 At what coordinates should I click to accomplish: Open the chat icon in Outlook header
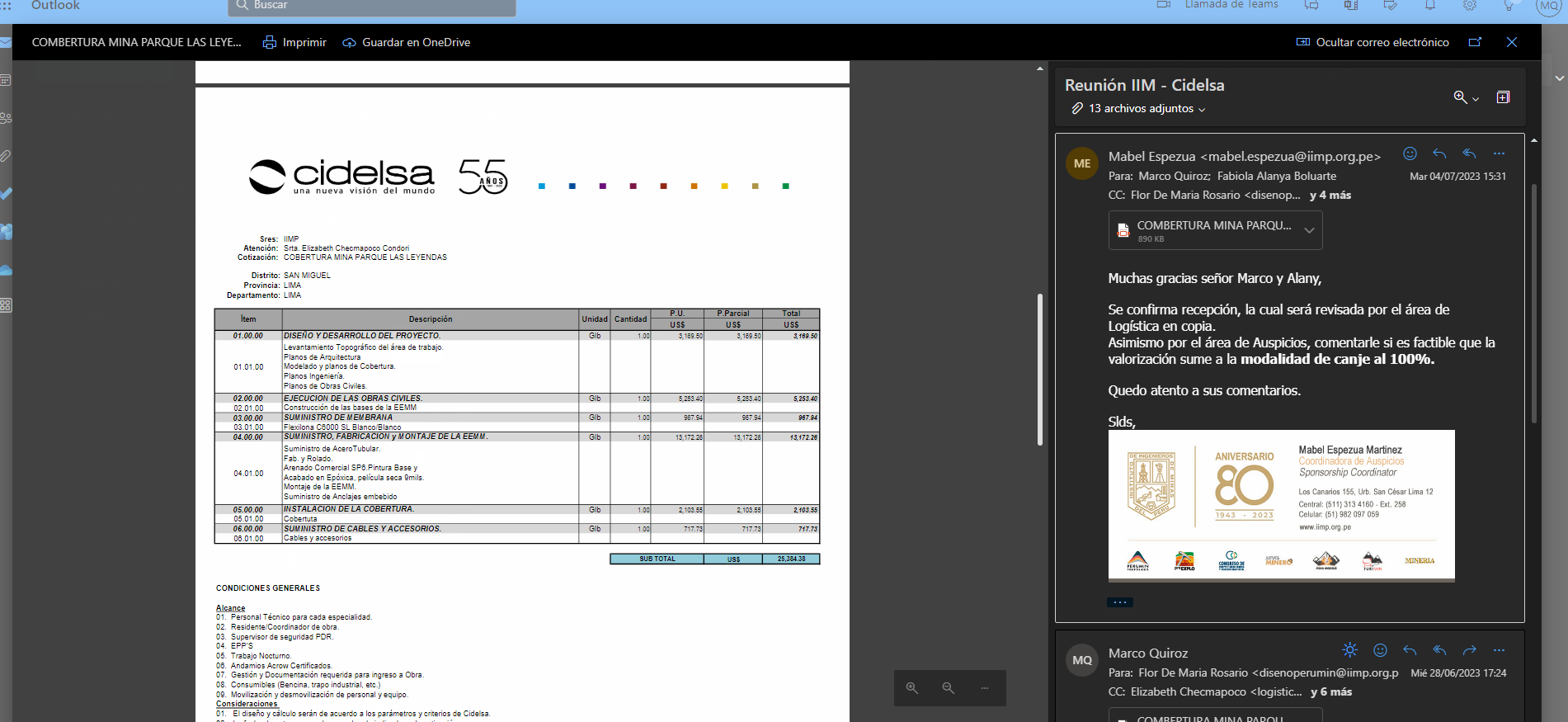click(x=1311, y=5)
